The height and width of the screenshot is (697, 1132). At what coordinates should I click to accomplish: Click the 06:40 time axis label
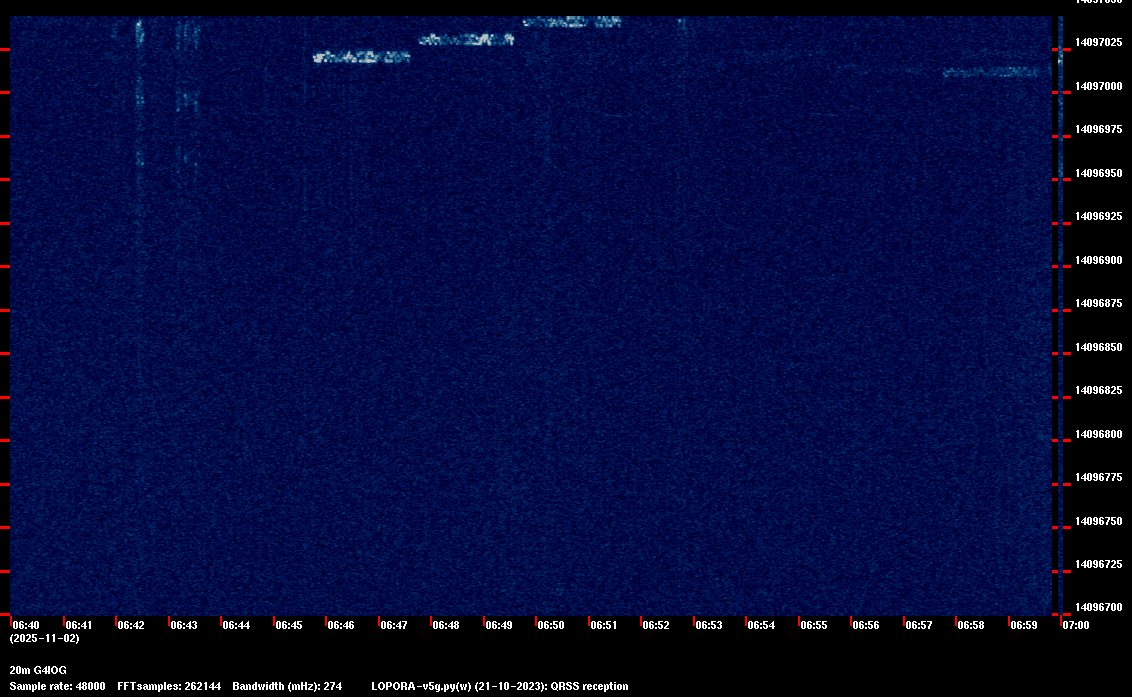[26, 625]
